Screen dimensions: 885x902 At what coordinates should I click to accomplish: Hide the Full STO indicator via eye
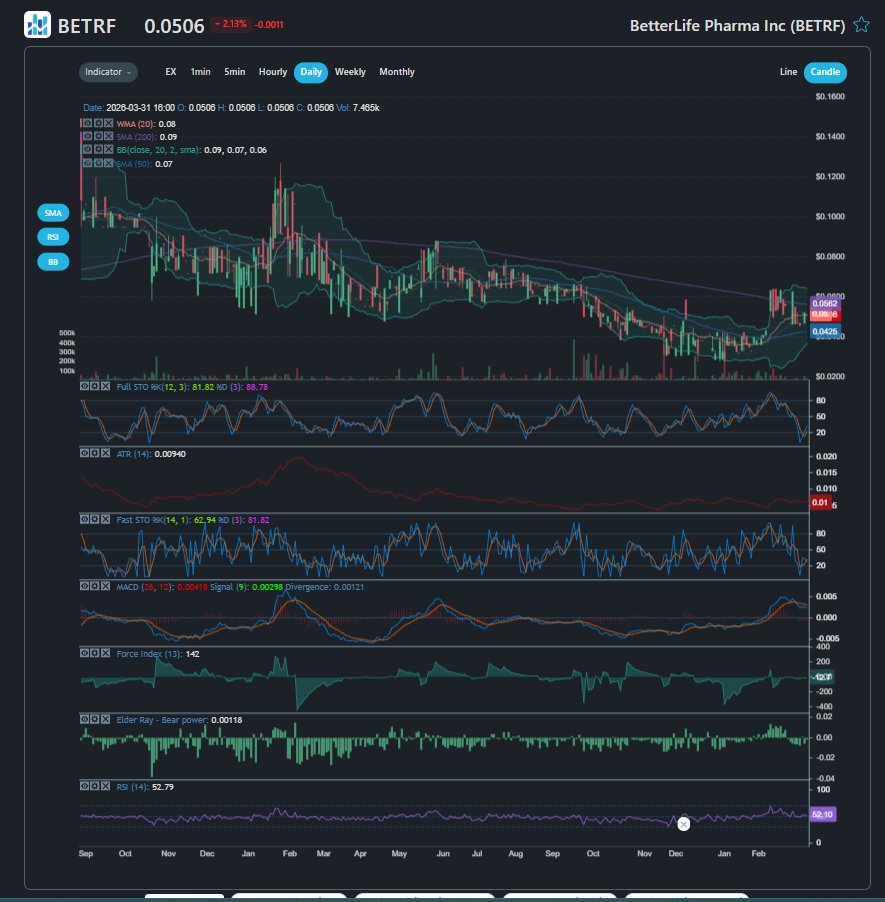point(85,387)
